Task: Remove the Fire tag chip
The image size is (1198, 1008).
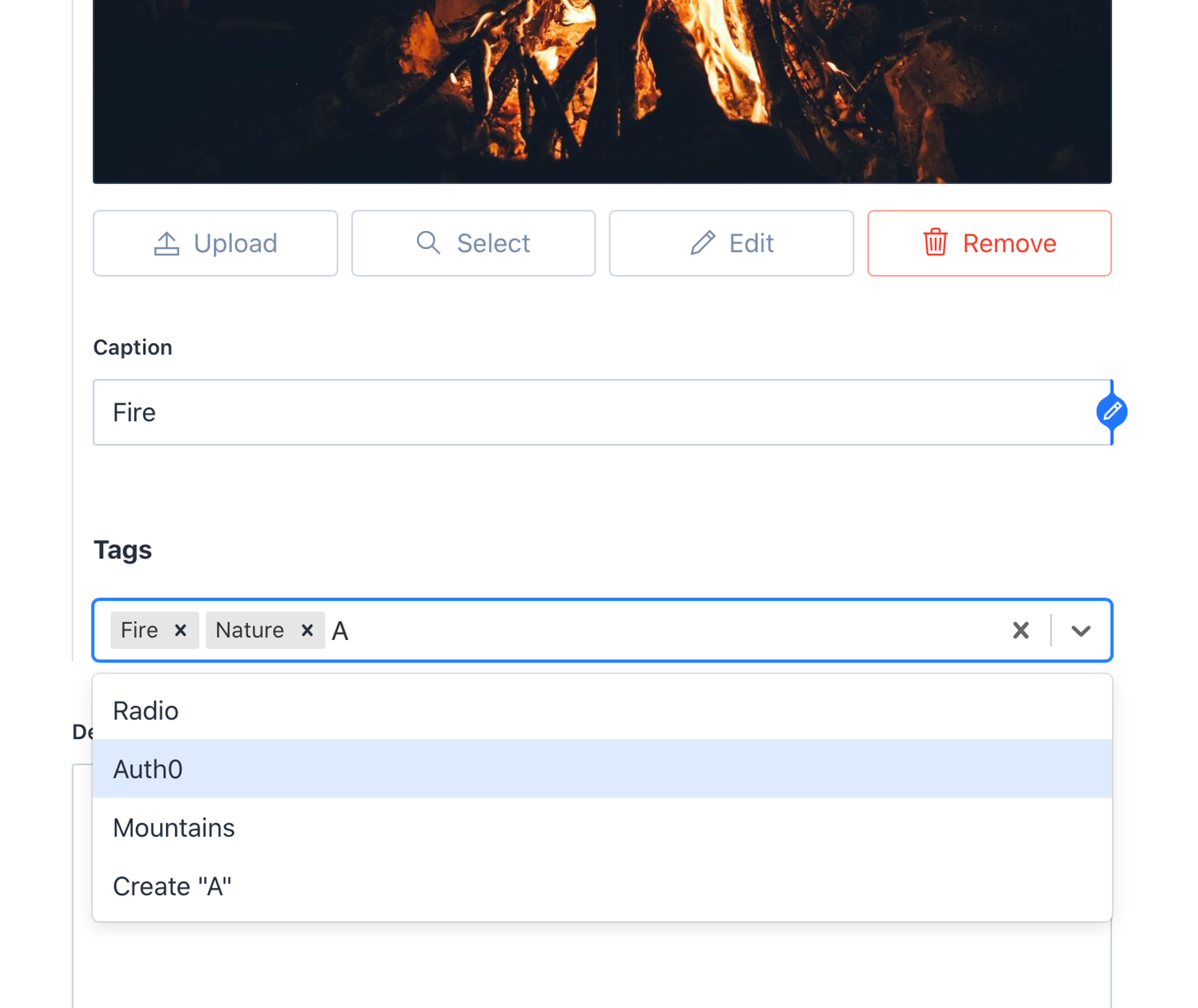Action: (181, 630)
